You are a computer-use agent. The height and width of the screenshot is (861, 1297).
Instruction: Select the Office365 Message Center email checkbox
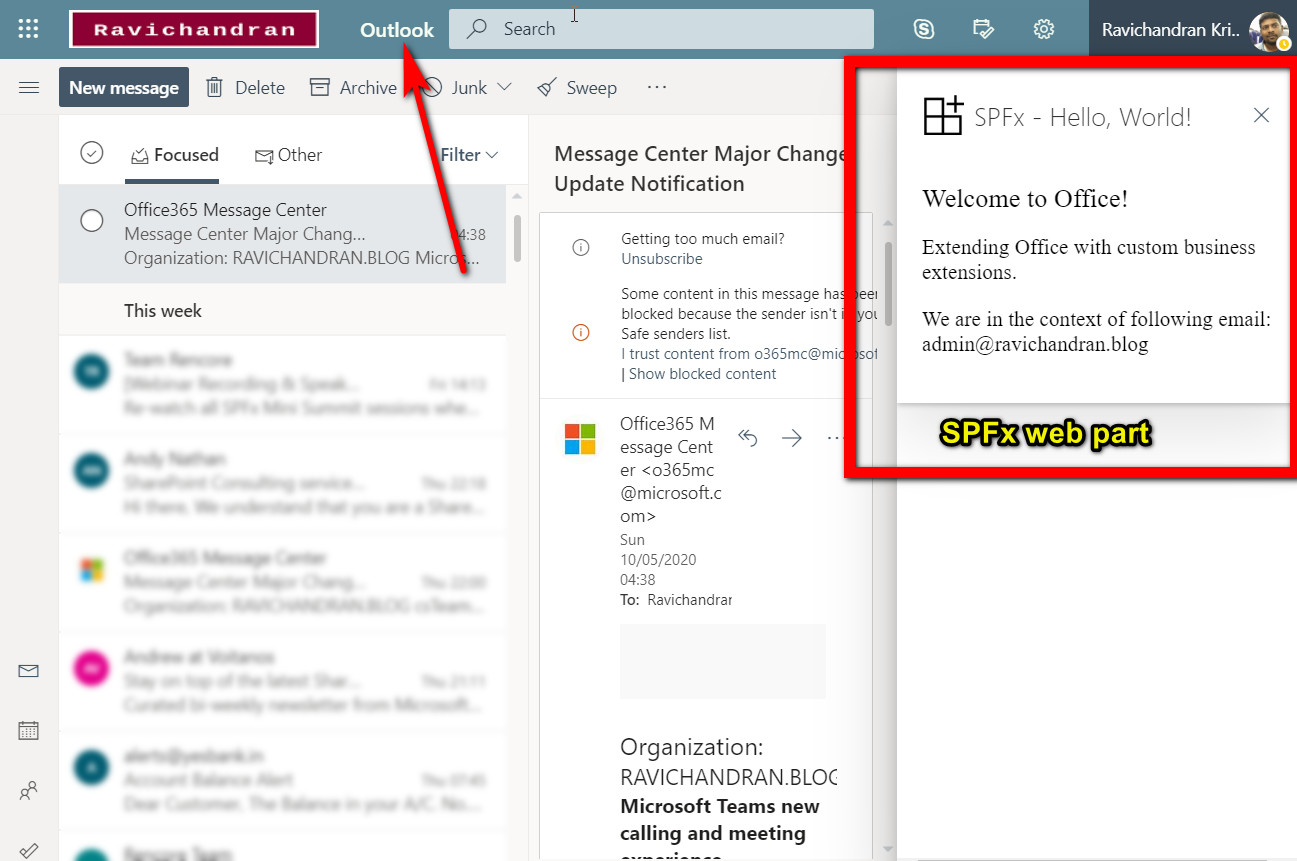coord(91,220)
